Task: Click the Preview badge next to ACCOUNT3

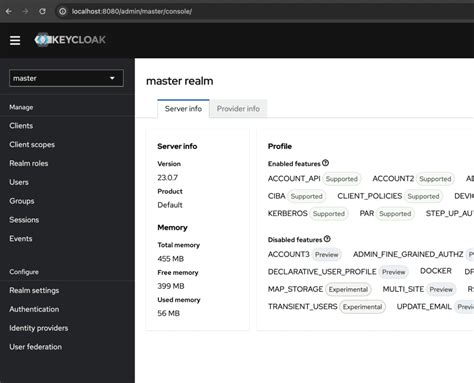Action: pyautogui.click(x=327, y=255)
